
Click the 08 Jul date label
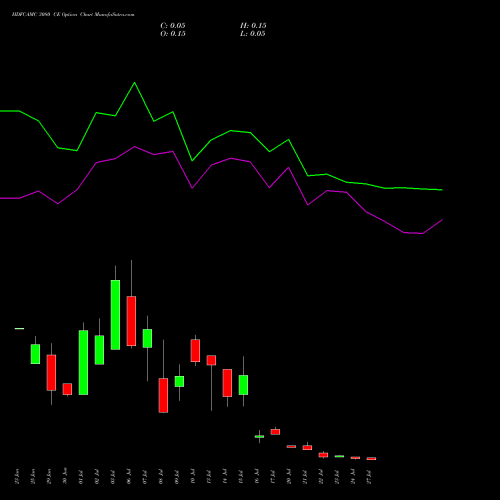coord(161,476)
